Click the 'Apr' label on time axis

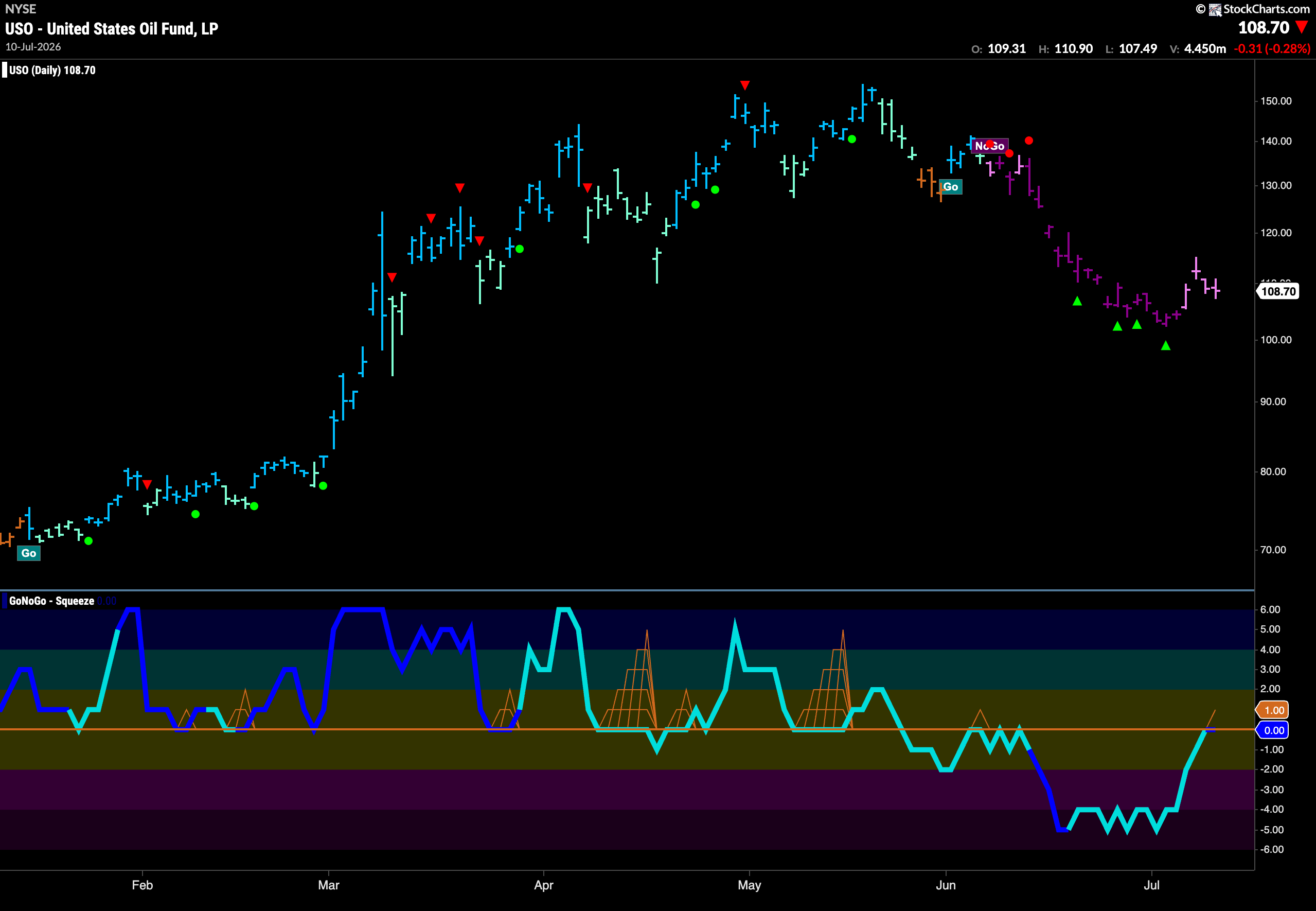pos(544,885)
